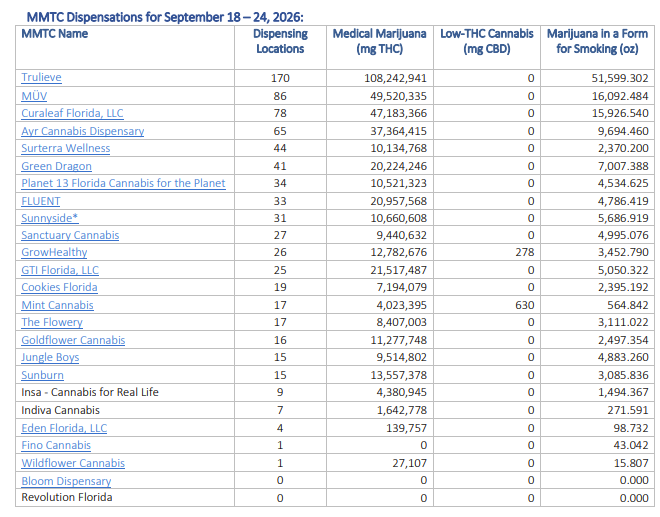The height and width of the screenshot is (517, 660).
Task: Select Wildflower's 27,107 mg THC value
Action: tap(409, 463)
